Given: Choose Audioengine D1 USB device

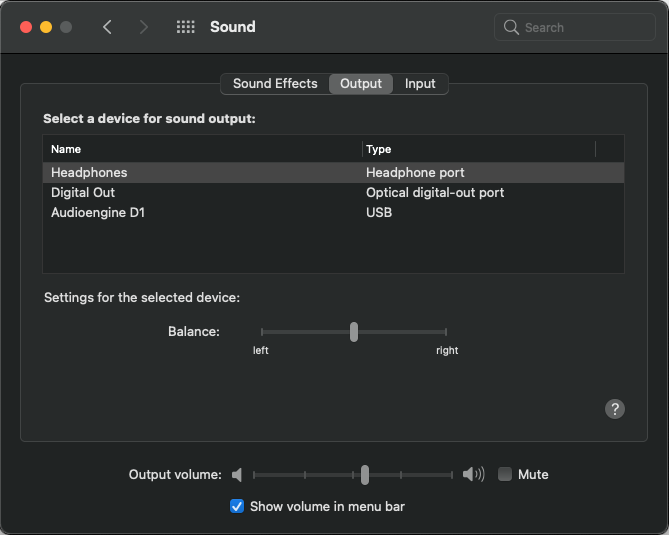Looking at the screenshot, I should (333, 212).
